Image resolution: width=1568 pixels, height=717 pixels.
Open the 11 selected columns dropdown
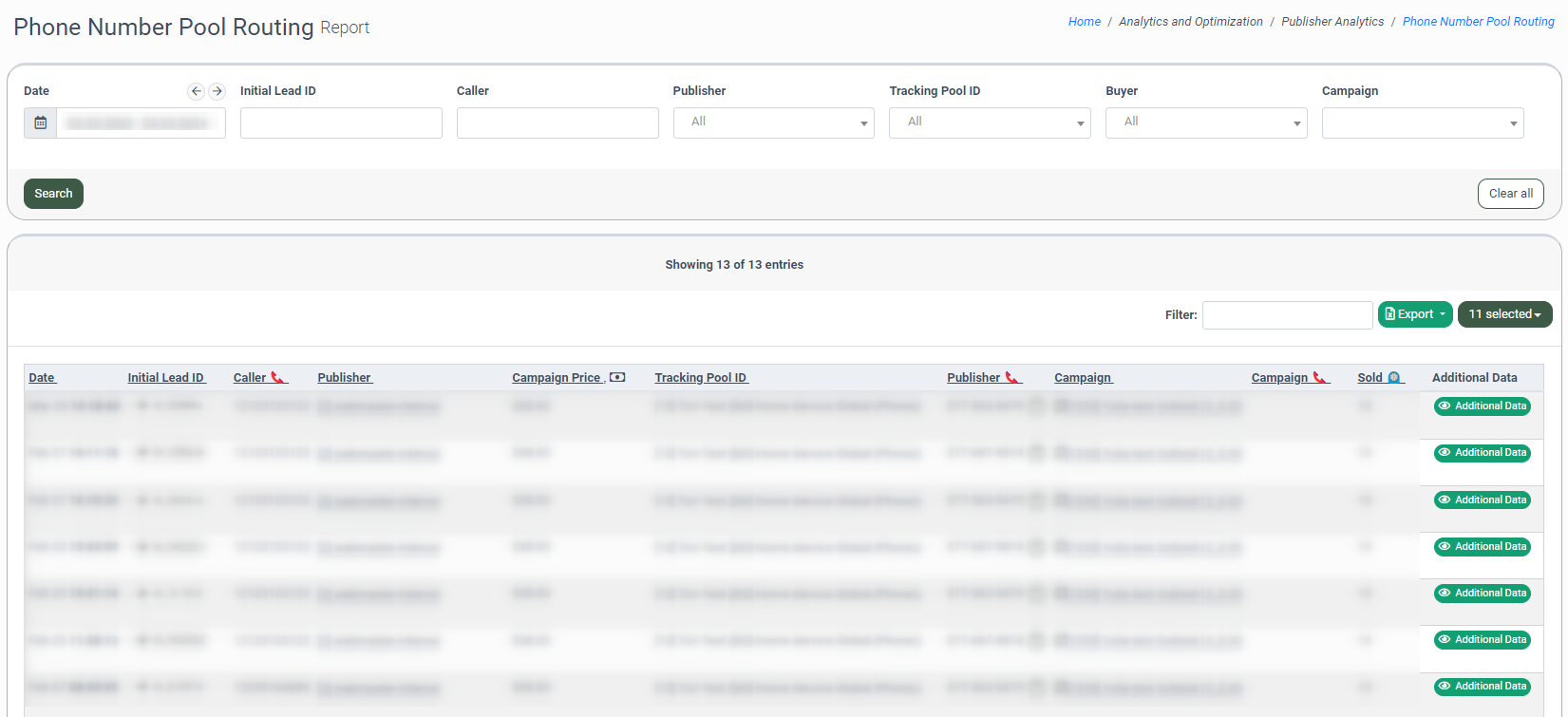1504,314
